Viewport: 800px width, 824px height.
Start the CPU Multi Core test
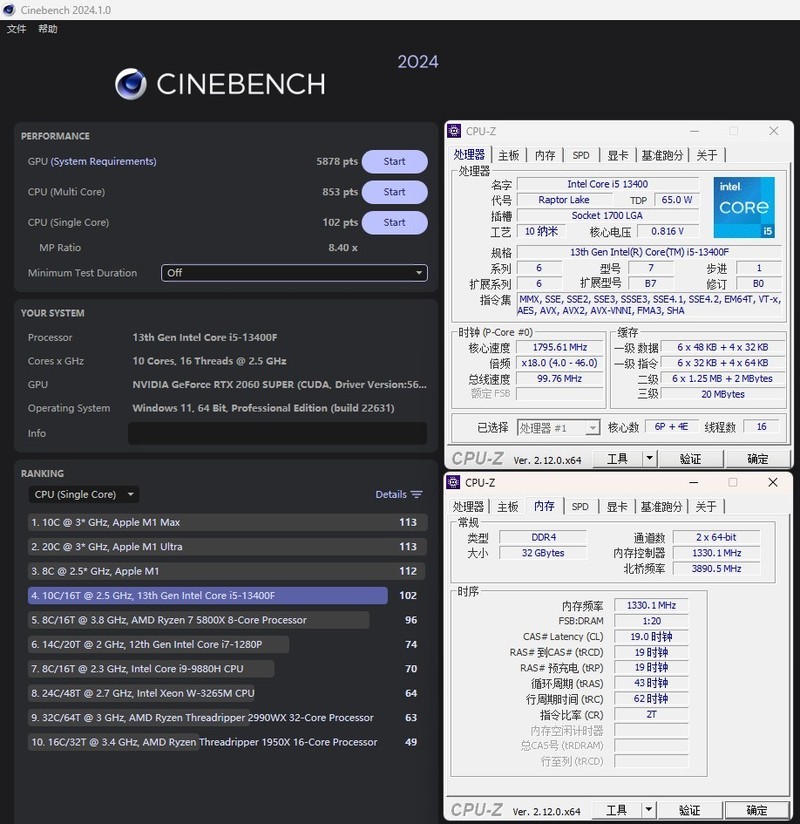(394, 192)
